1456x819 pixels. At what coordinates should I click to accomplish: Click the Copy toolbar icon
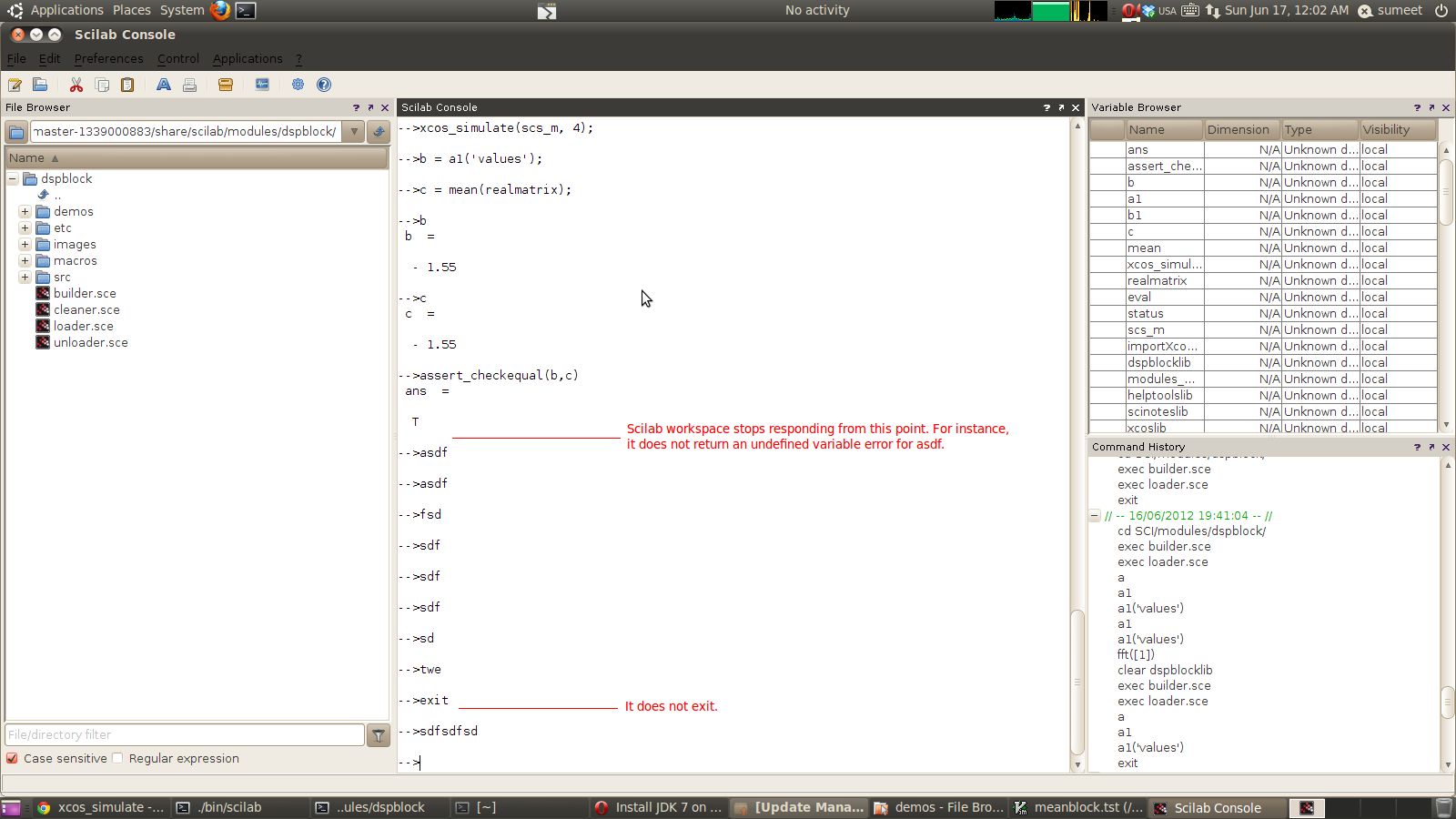pyautogui.click(x=102, y=85)
